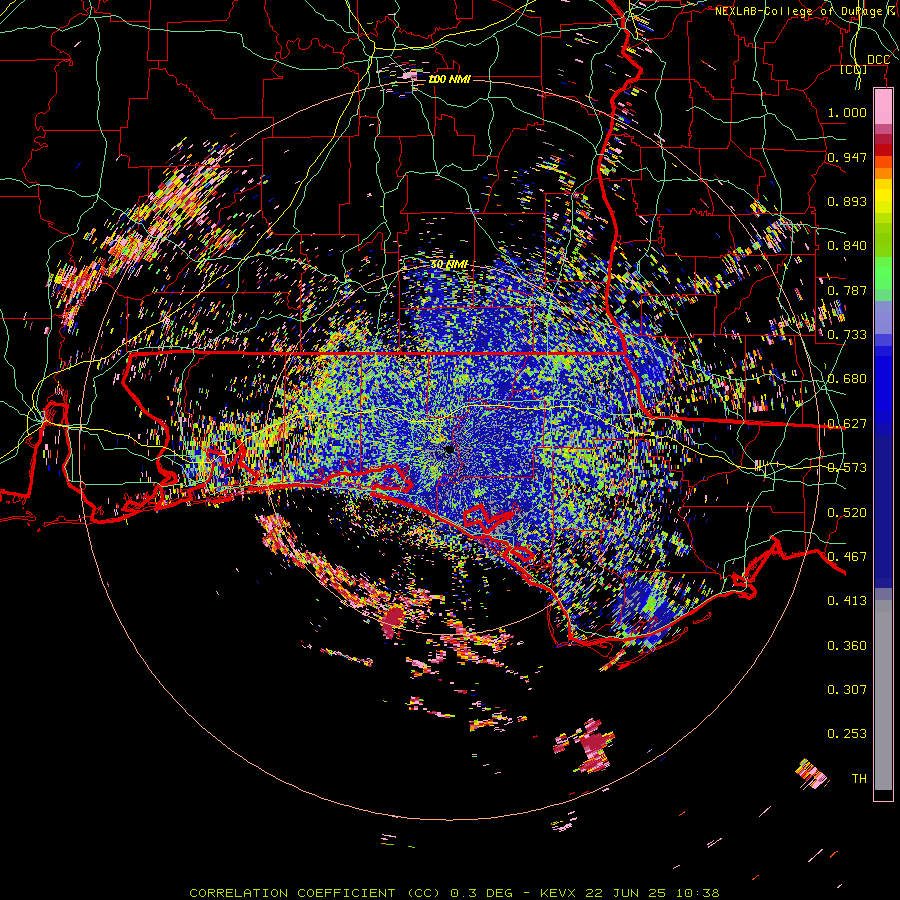
Task: Select the 0.467 scale value
Action: click(x=847, y=557)
